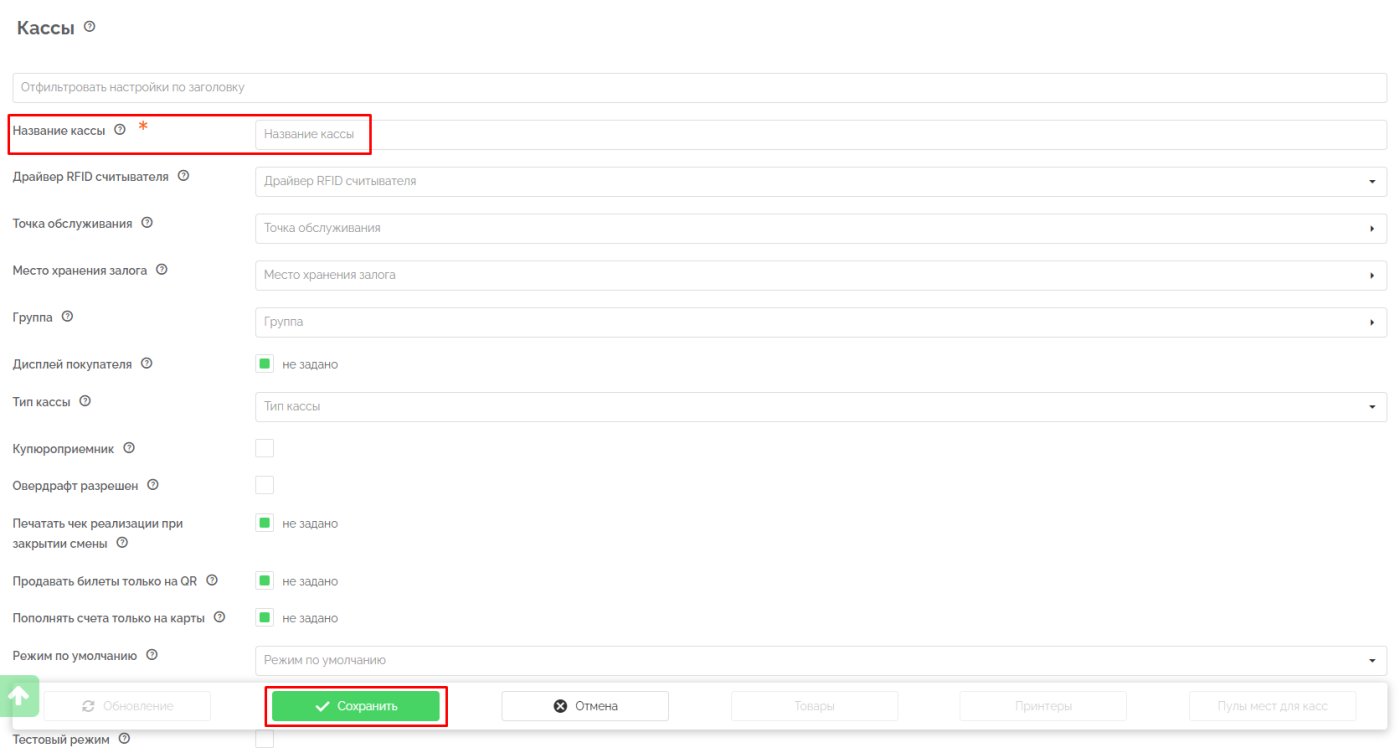Focus the Название кассы input field
The width and height of the screenshot is (1400, 753).
pyautogui.click(x=820, y=135)
